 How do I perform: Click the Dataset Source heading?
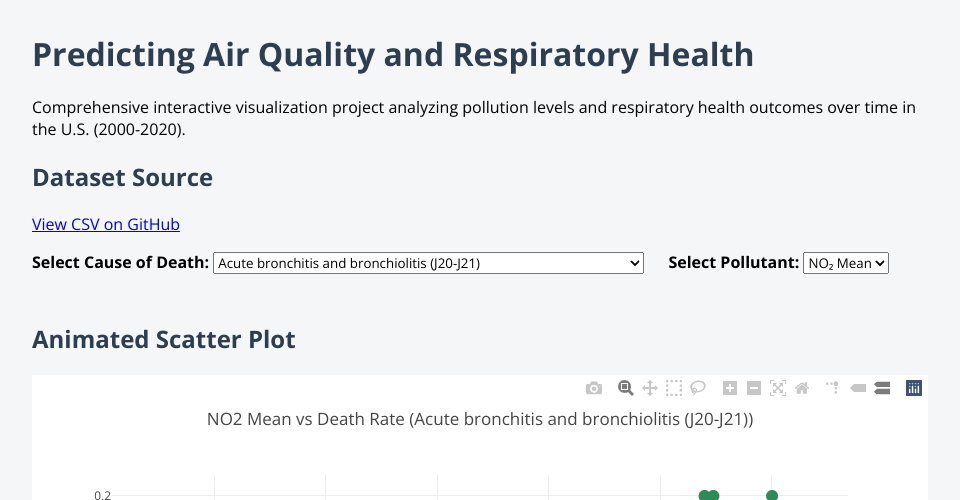[122, 178]
